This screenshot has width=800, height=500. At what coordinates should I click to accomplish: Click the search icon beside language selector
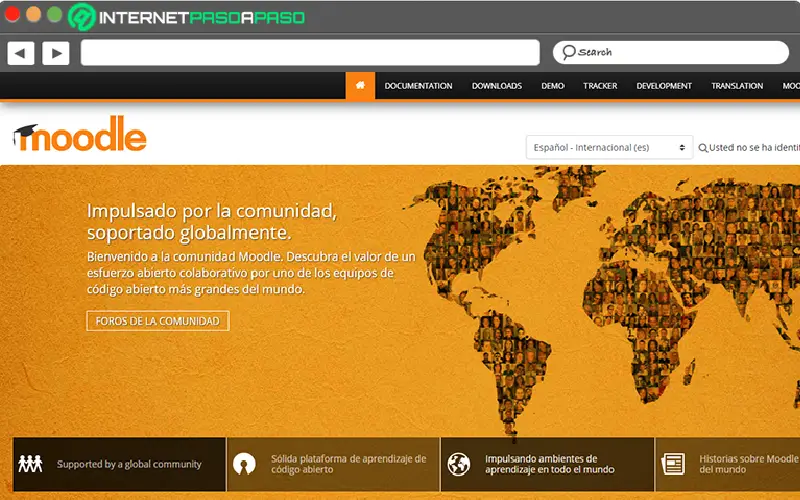click(703, 148)
